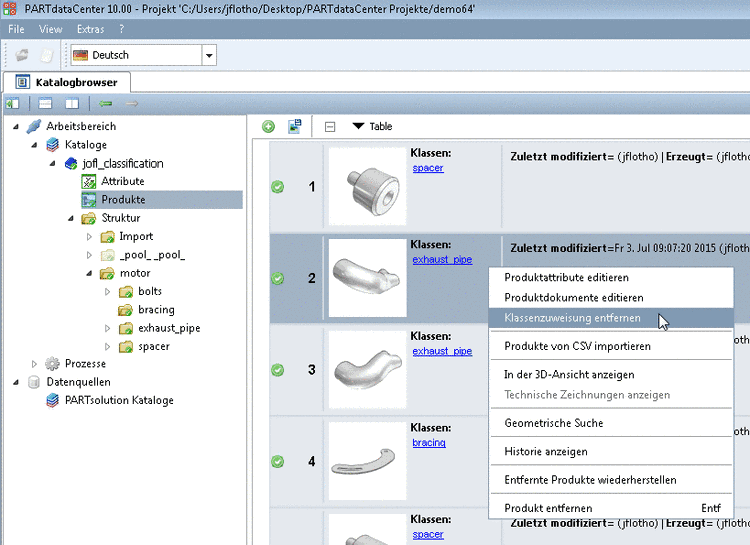Expand the Import folder node

(89, 237)
